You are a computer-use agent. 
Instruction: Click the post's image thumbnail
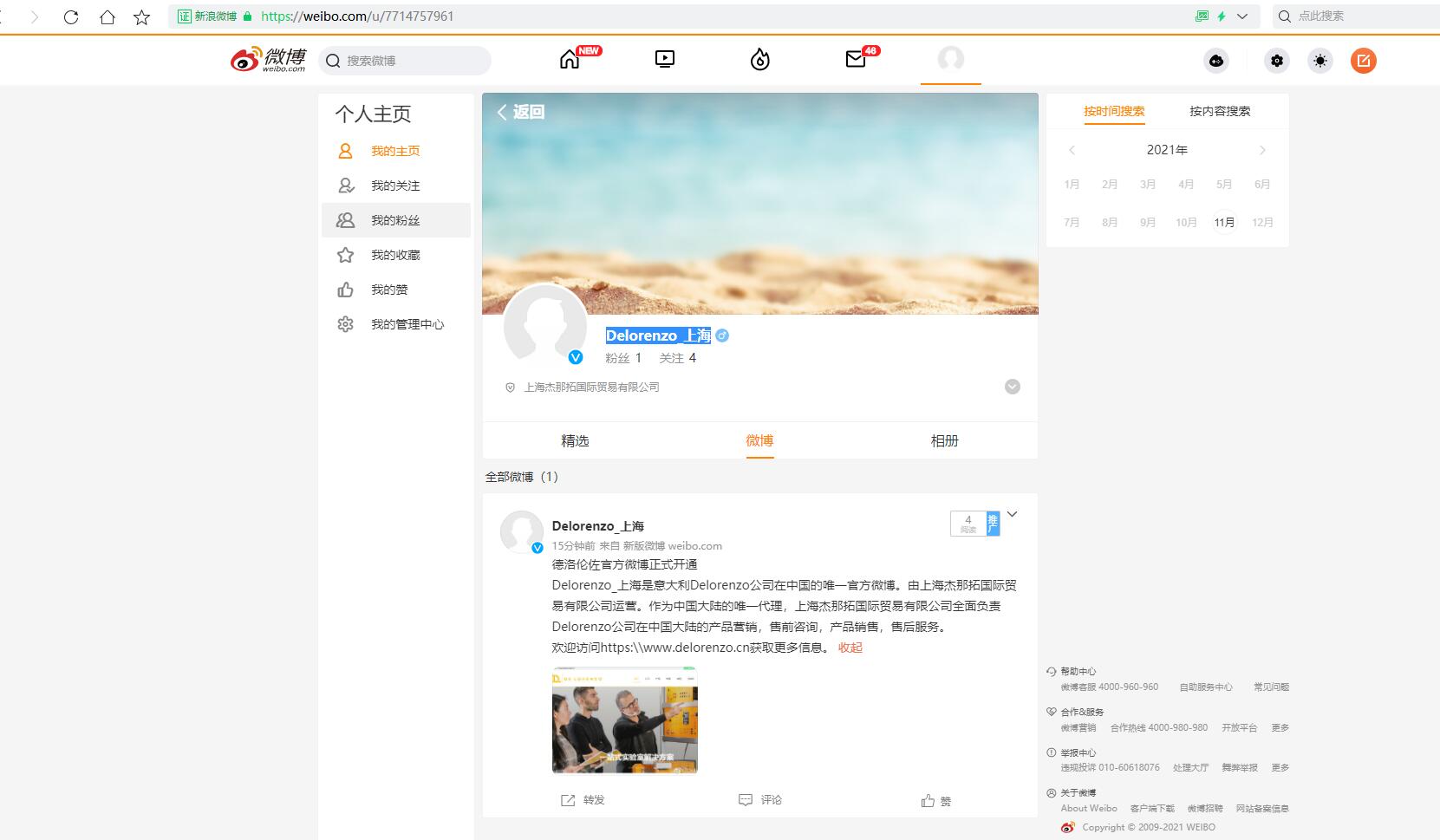pos(624,720)
